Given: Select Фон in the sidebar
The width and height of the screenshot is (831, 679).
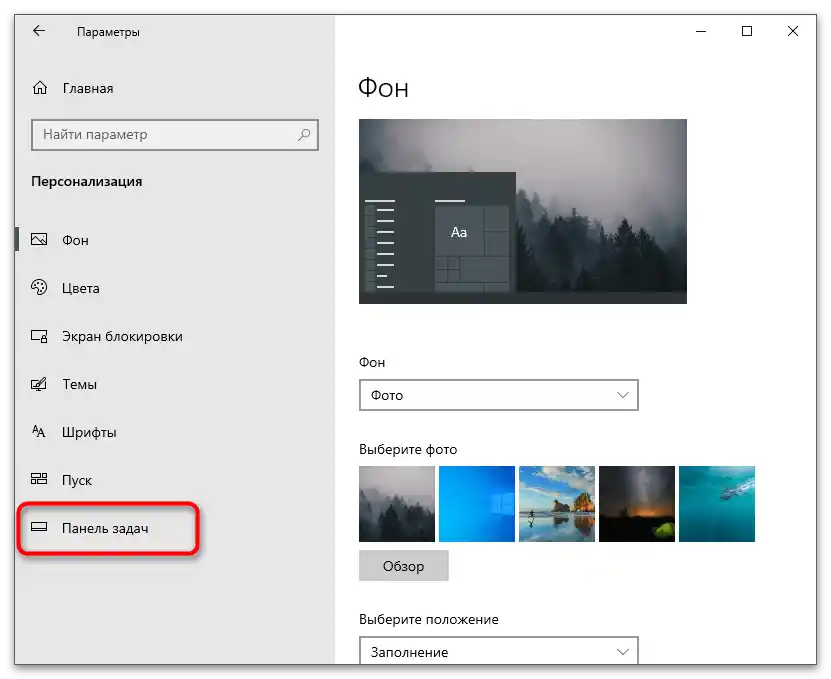Looking at the screenshot, I should tap(75, 240).
